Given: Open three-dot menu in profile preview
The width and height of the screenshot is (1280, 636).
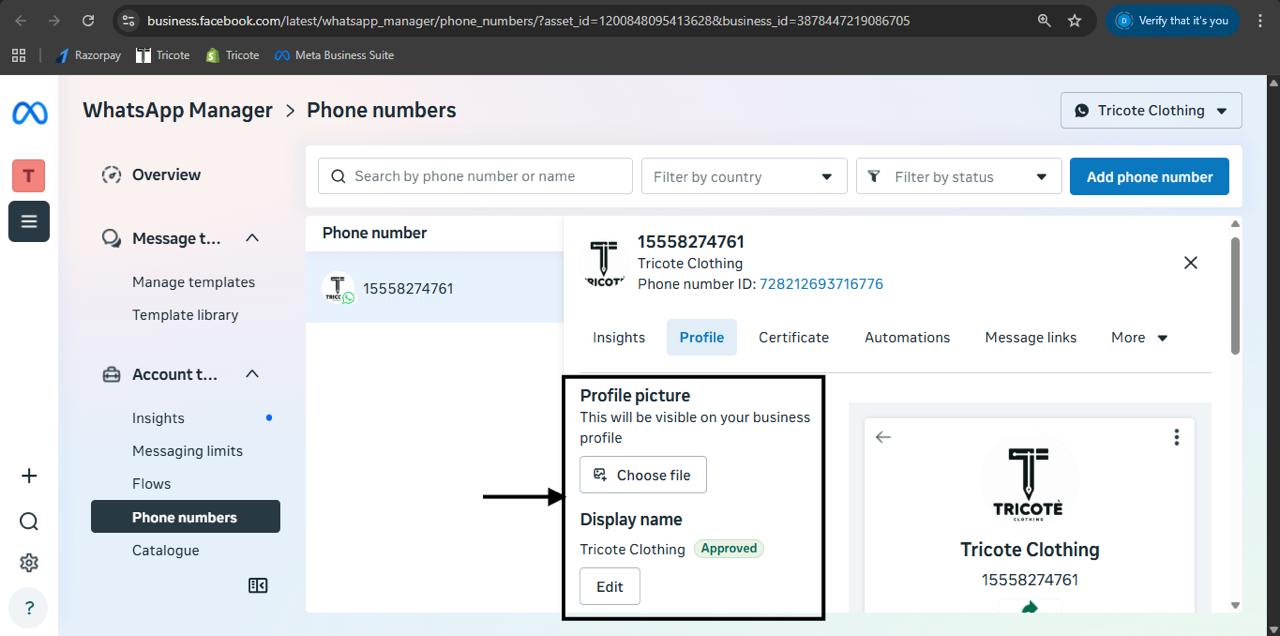Looking at the screenshot, I should click(1176, 437).
